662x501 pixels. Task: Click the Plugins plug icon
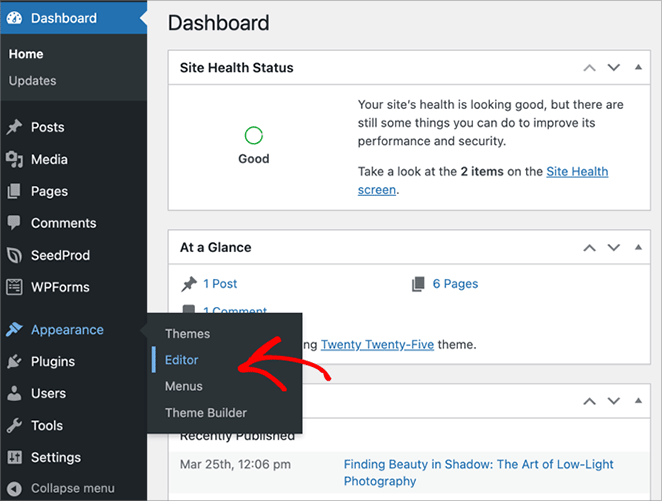click(14, 361)
